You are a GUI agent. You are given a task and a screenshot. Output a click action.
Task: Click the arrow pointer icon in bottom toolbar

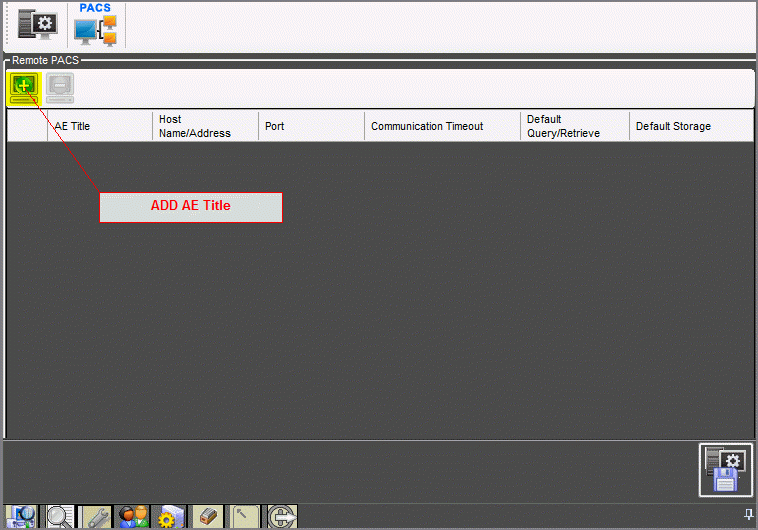pos(244,516)
